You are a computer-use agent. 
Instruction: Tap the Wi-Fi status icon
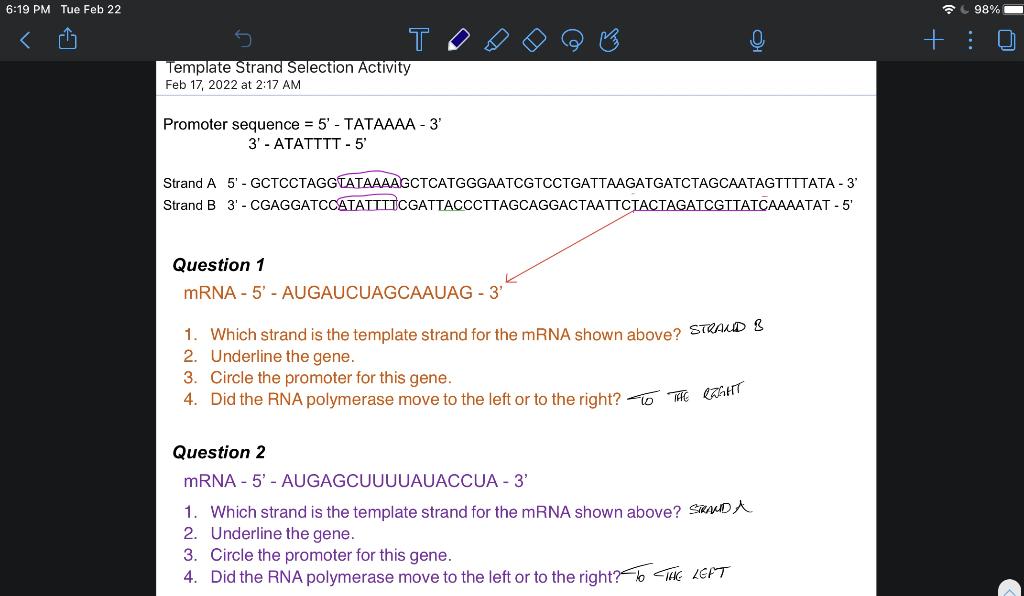949,9
